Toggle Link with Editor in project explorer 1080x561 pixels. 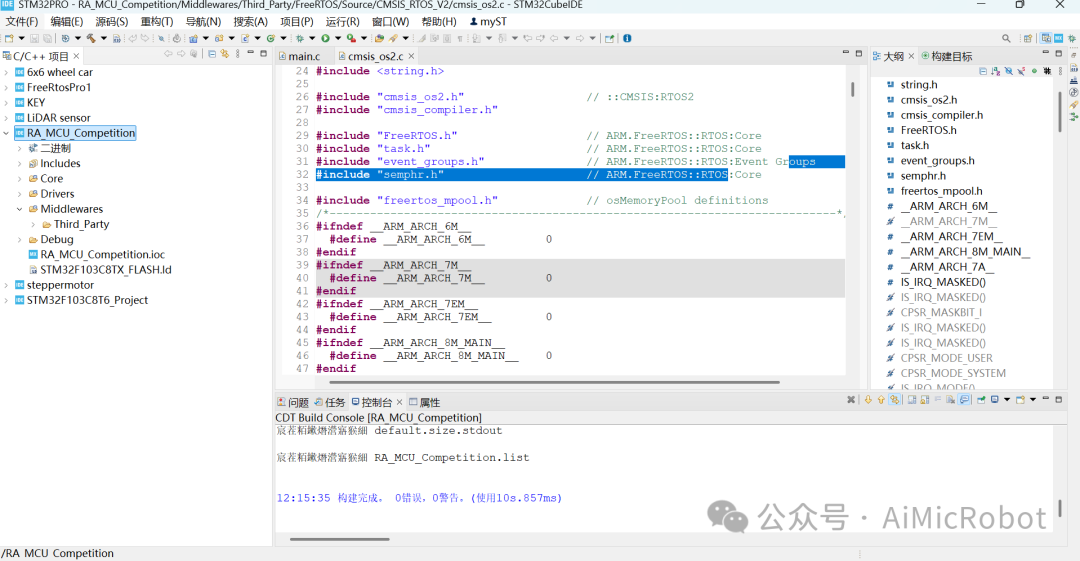[x=225, y=54]
